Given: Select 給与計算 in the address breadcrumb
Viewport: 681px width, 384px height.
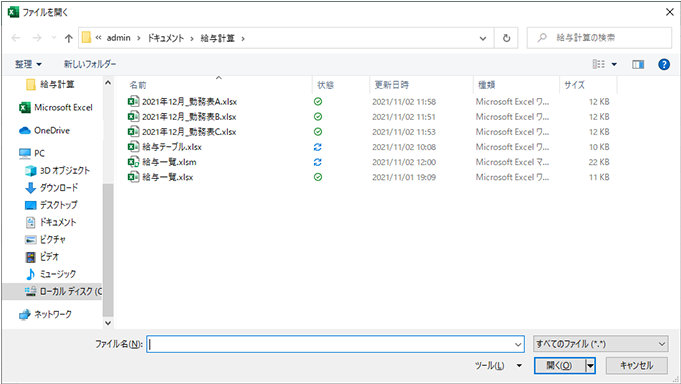Looking at the screenshot, I should click(217, 38).
